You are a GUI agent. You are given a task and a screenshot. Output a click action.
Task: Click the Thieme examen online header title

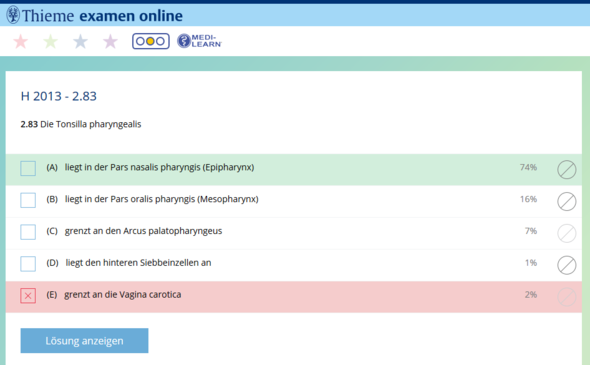102,16
